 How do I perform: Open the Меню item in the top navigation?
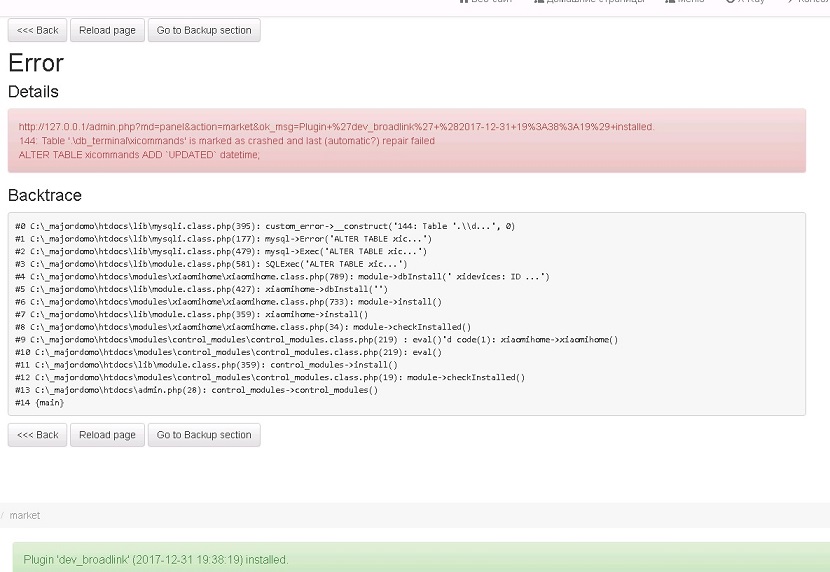tap(685, 2)
